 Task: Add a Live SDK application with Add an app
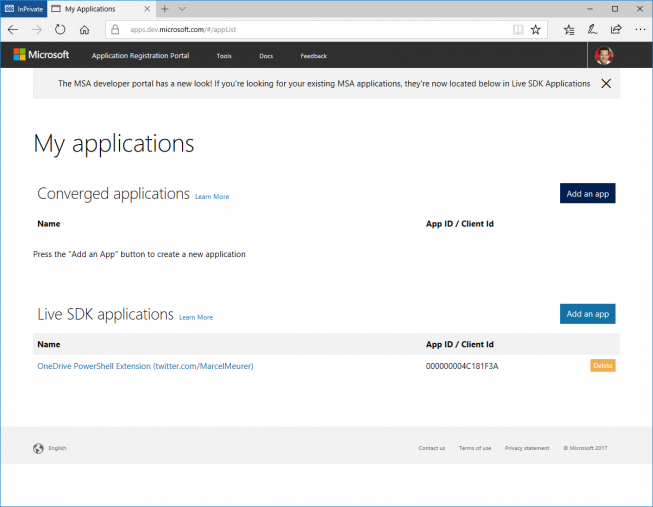coord(588,314)
